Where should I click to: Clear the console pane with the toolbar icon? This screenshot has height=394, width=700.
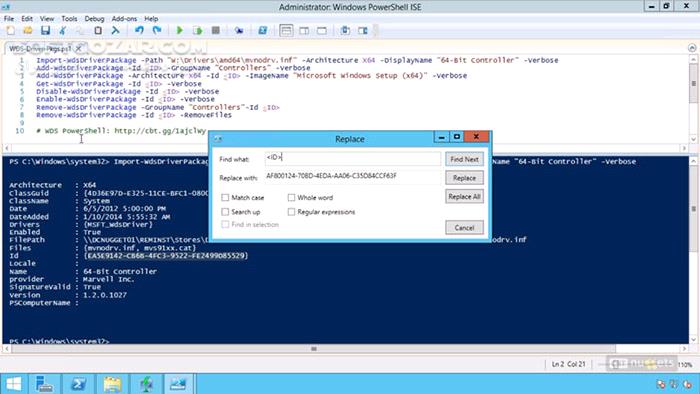[115, 30]
